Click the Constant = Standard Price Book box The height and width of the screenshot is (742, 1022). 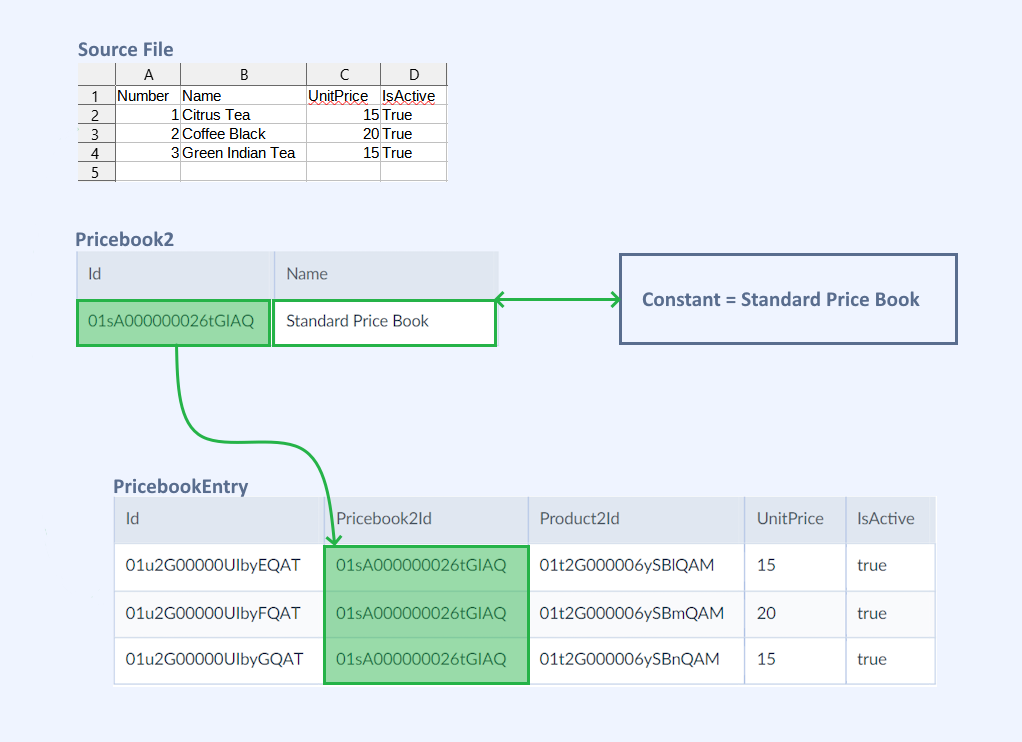[788, 299]
